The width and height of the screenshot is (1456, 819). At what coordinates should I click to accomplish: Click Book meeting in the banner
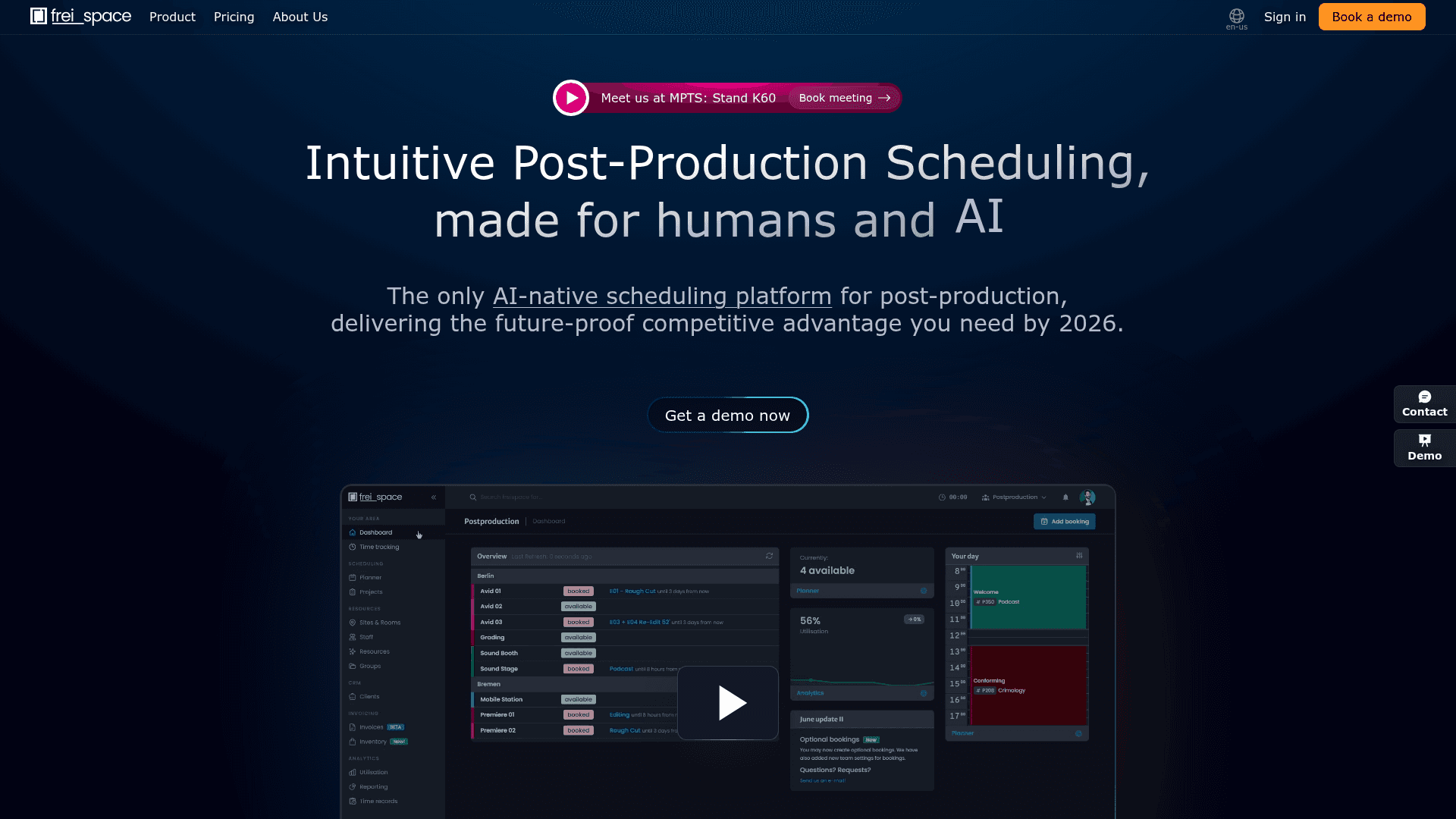(x=844, y=98)
